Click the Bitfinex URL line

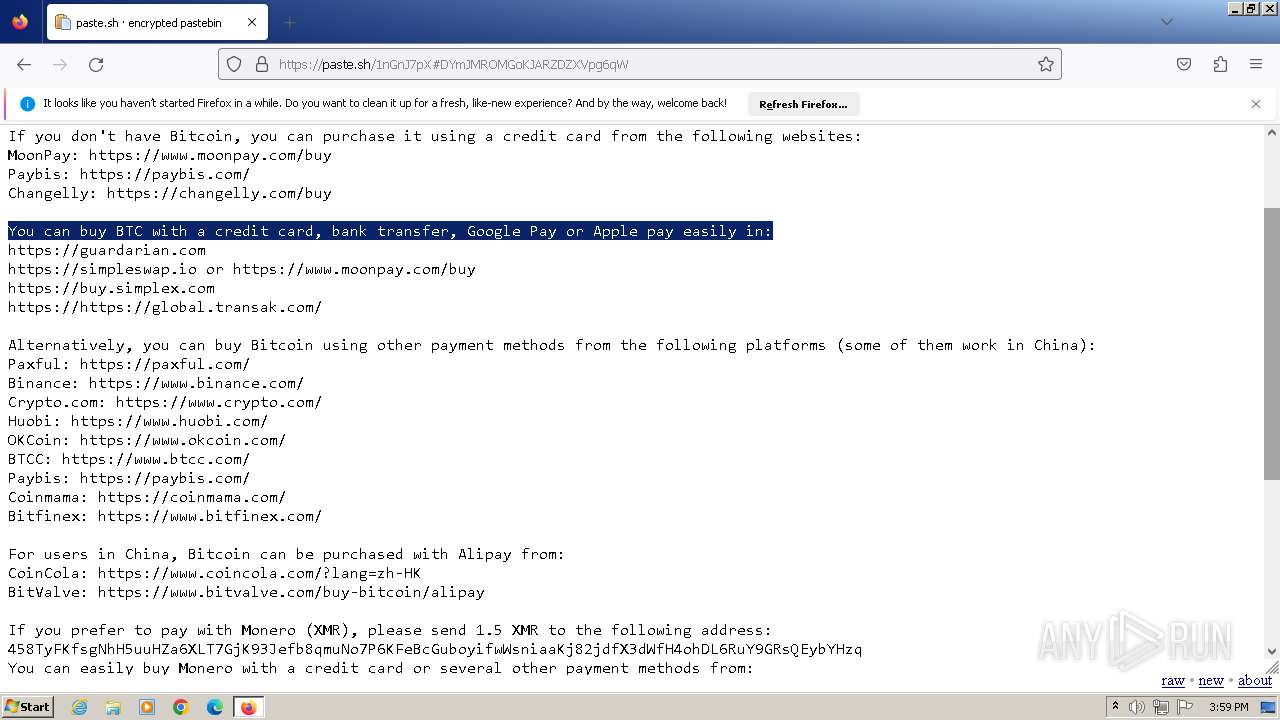click(165, 516)
